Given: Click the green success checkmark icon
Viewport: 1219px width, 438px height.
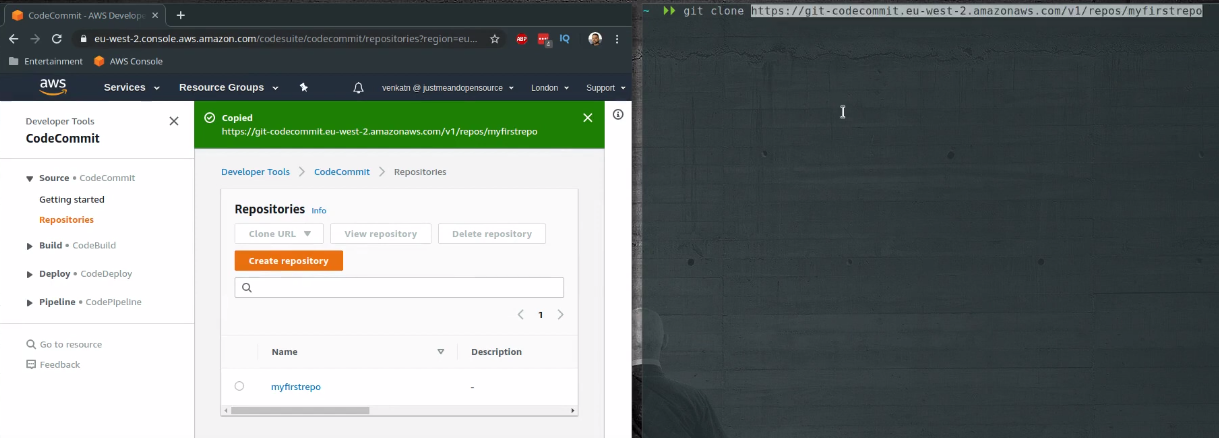Looking at the screenshot, I should (210, 118).
